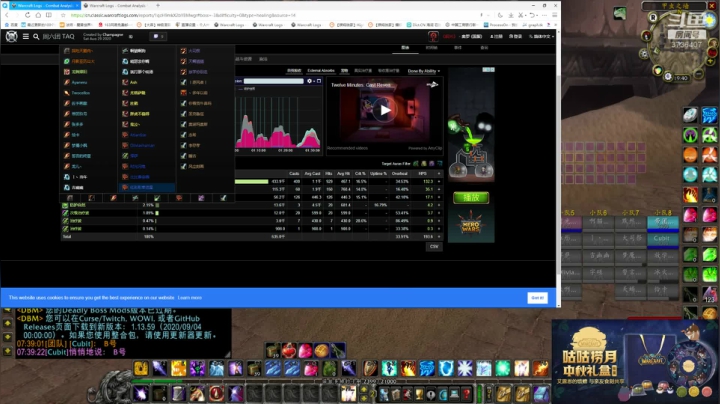Viewport: 720px width, 404px height.
Task: Open the Learn more cookie link
Action: click(x=190, y=297)
